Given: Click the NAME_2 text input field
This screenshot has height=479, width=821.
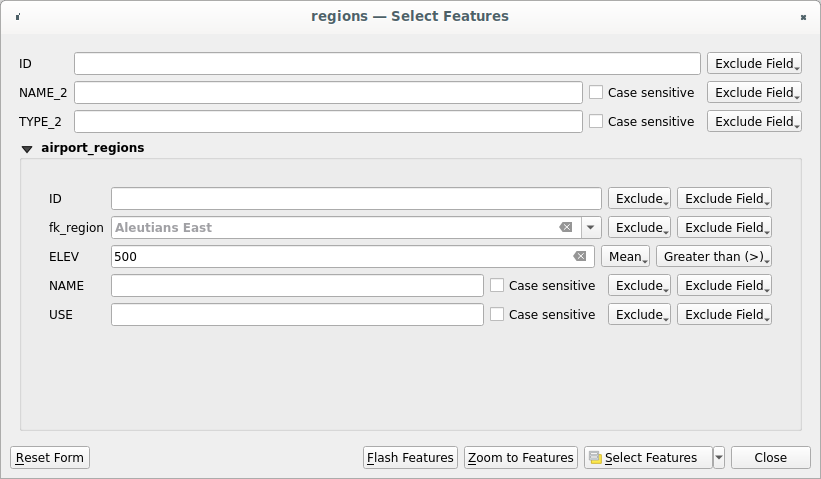Looking at the screenshot, I should [x=328, y=93].
